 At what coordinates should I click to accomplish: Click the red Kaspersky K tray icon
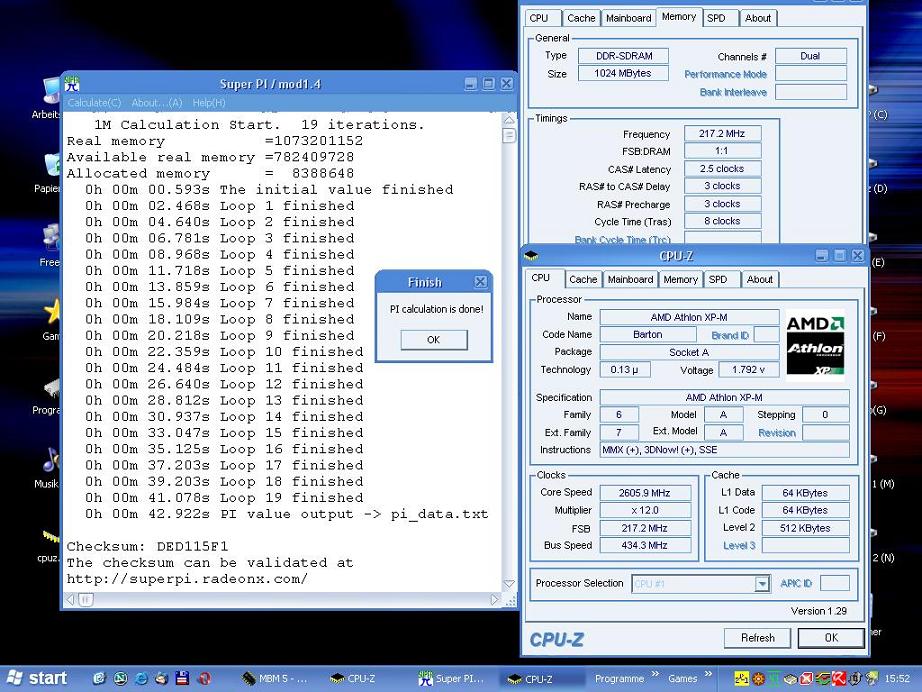point(839,678)
